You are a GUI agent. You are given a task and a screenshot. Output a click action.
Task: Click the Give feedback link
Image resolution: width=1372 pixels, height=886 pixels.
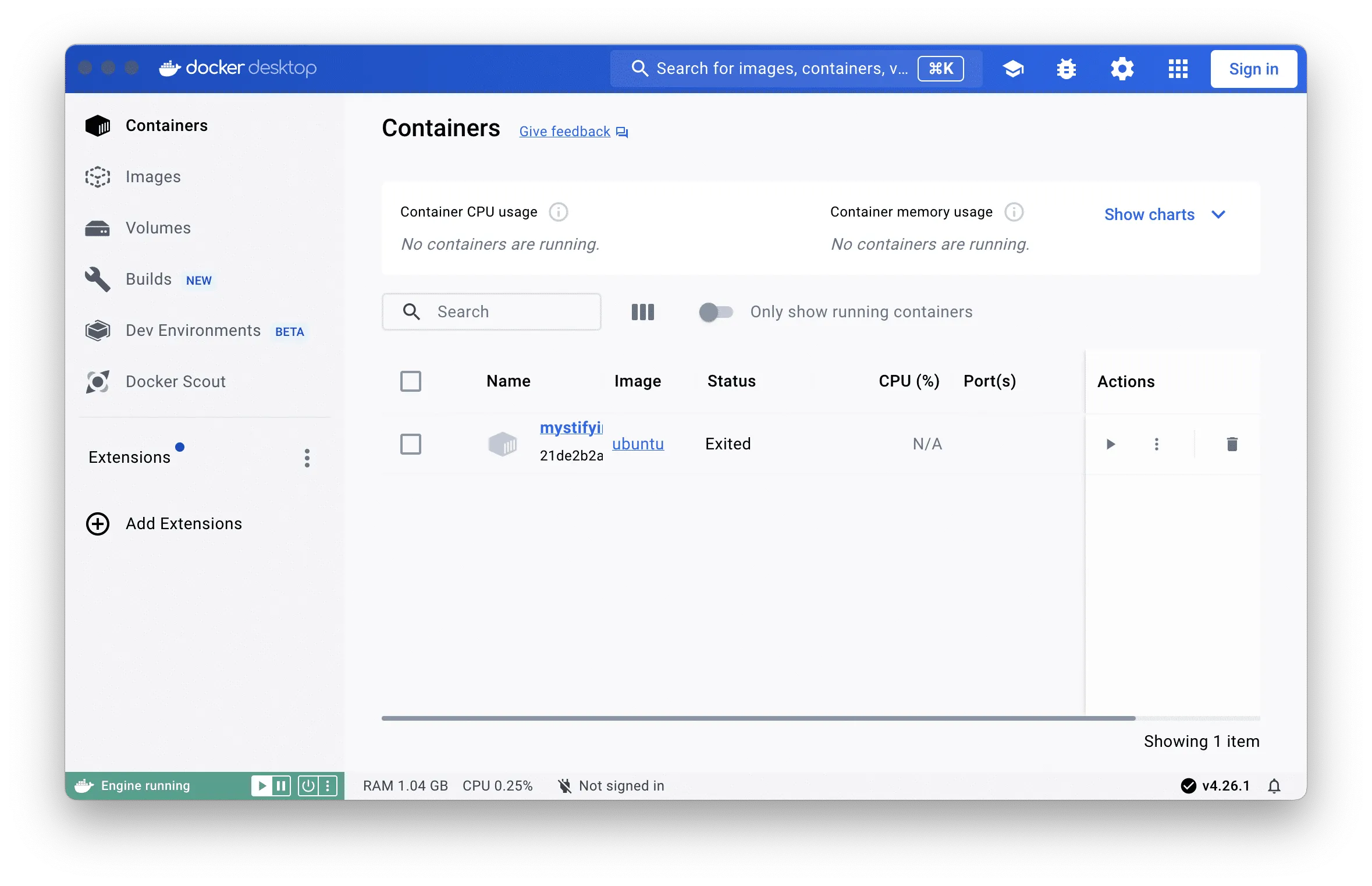(564, 132)
